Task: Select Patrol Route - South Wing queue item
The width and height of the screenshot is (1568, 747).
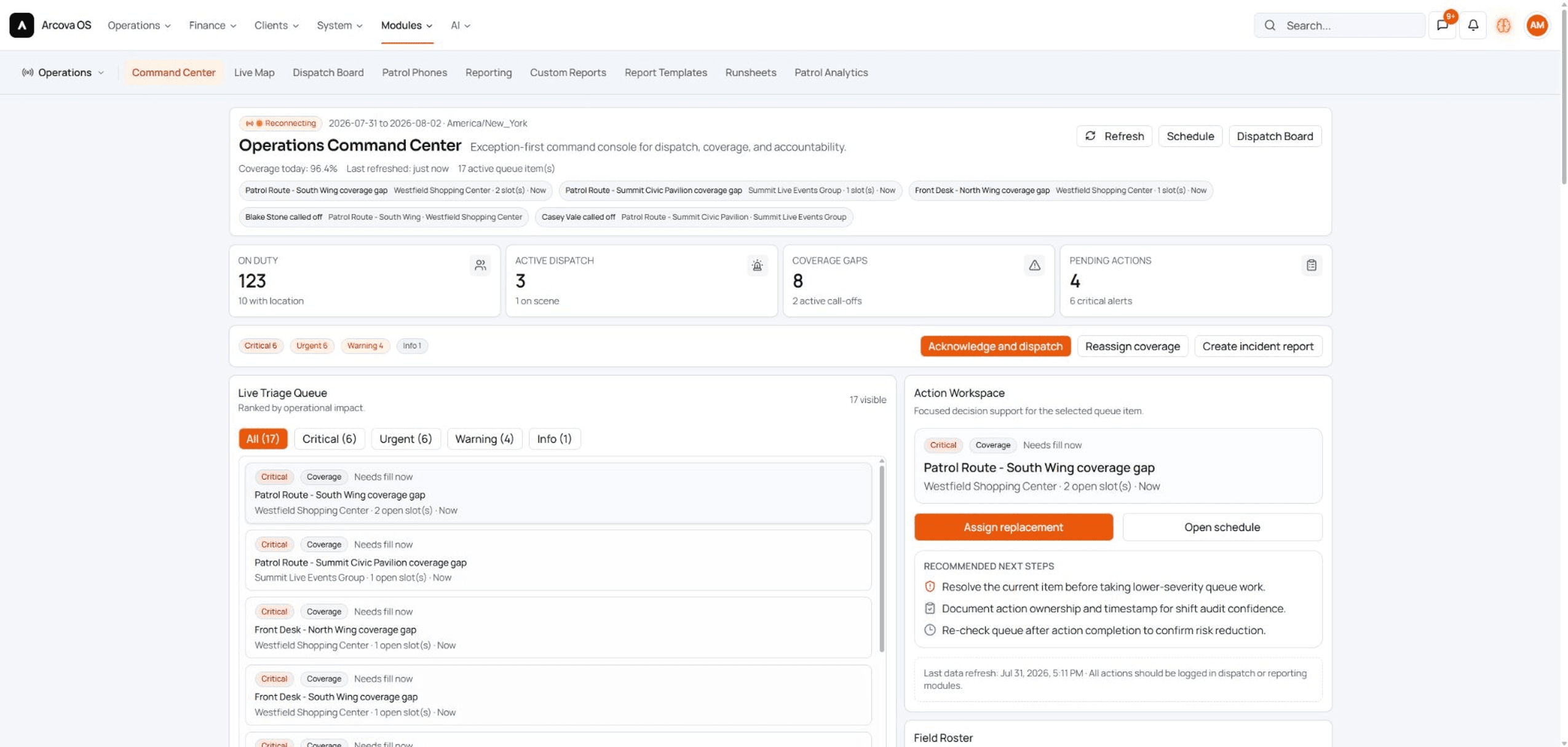Action: point(558,493)
